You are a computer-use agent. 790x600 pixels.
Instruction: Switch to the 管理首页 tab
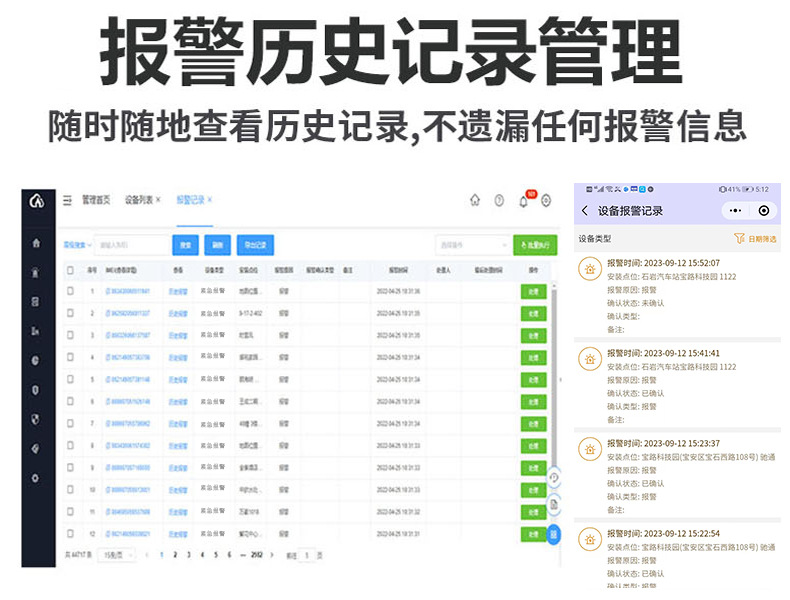[x=96, y=201]
